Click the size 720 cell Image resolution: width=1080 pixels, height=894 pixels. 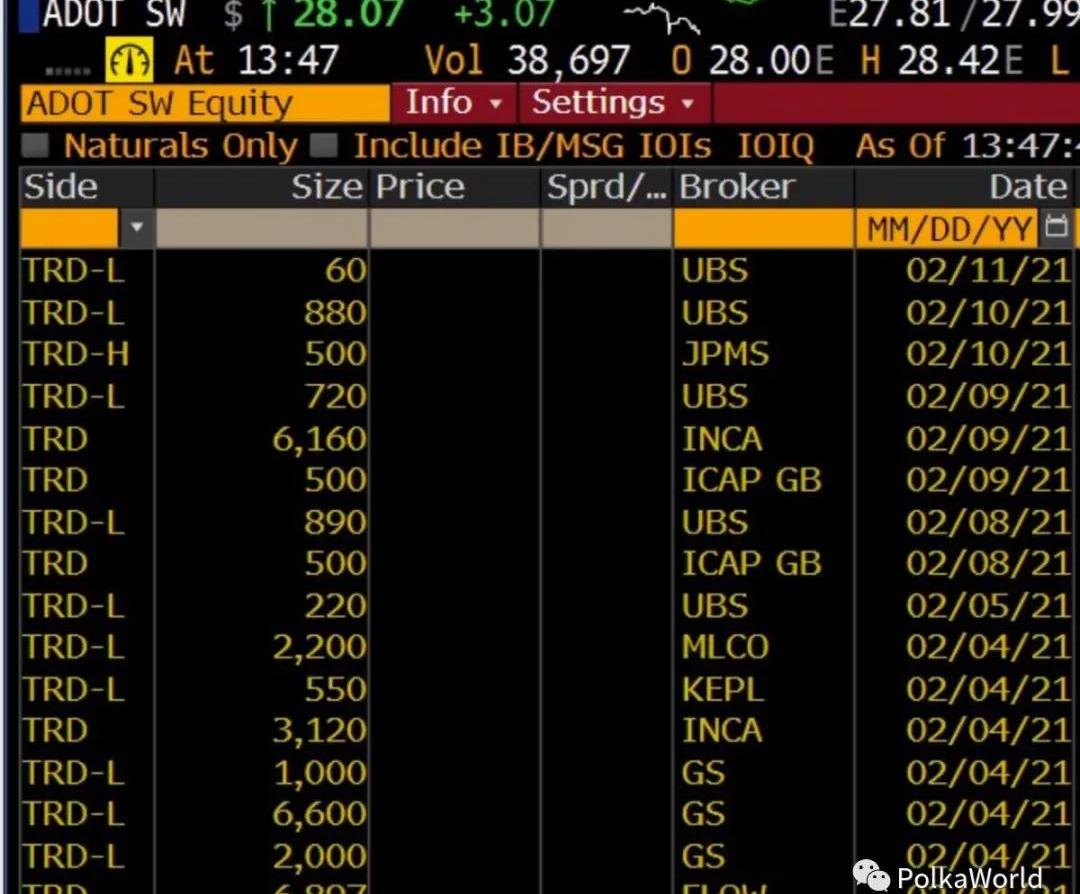(335, 396)
